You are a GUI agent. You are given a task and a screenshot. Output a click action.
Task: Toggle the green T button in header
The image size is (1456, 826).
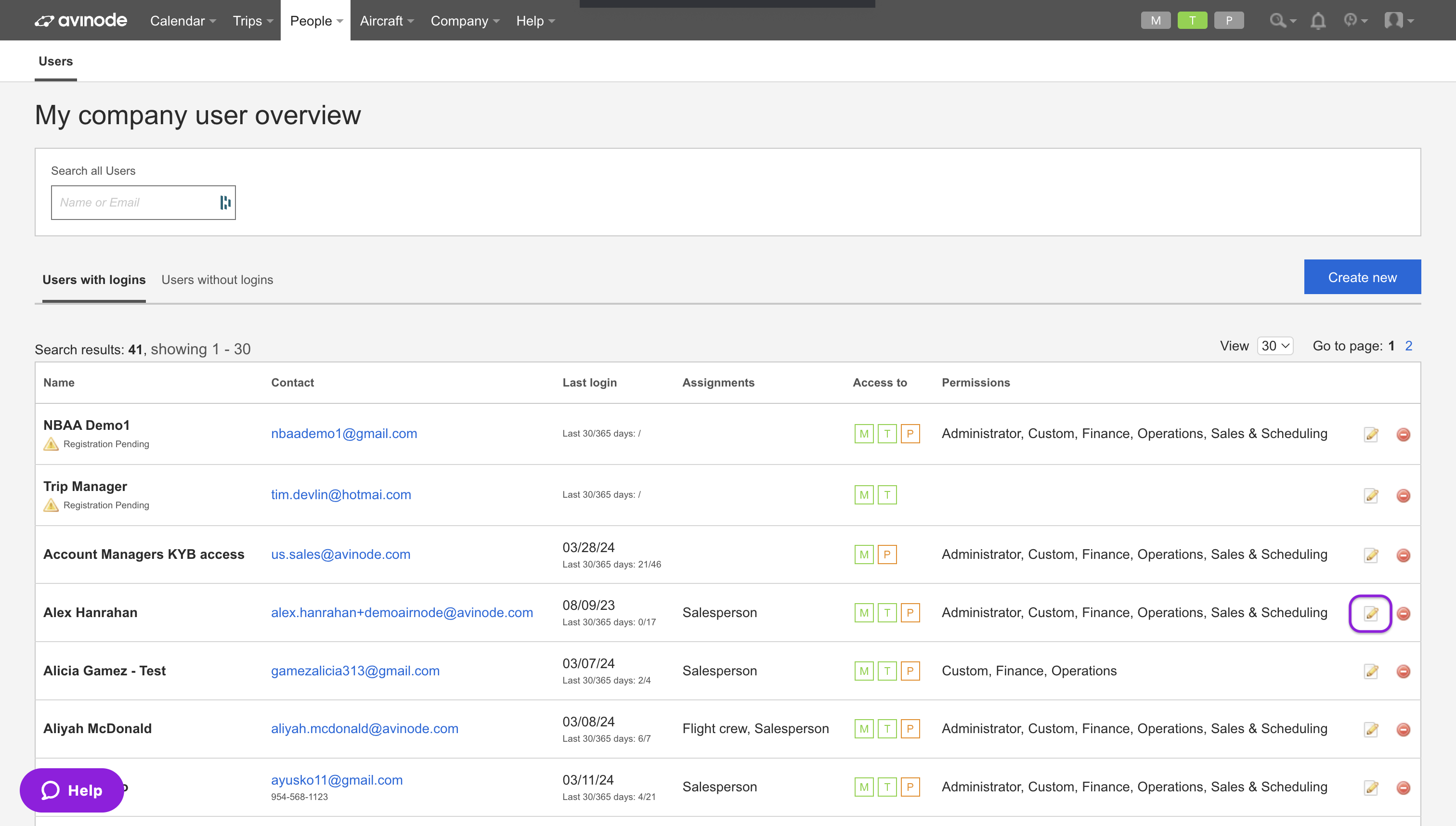pos(1192,21)
